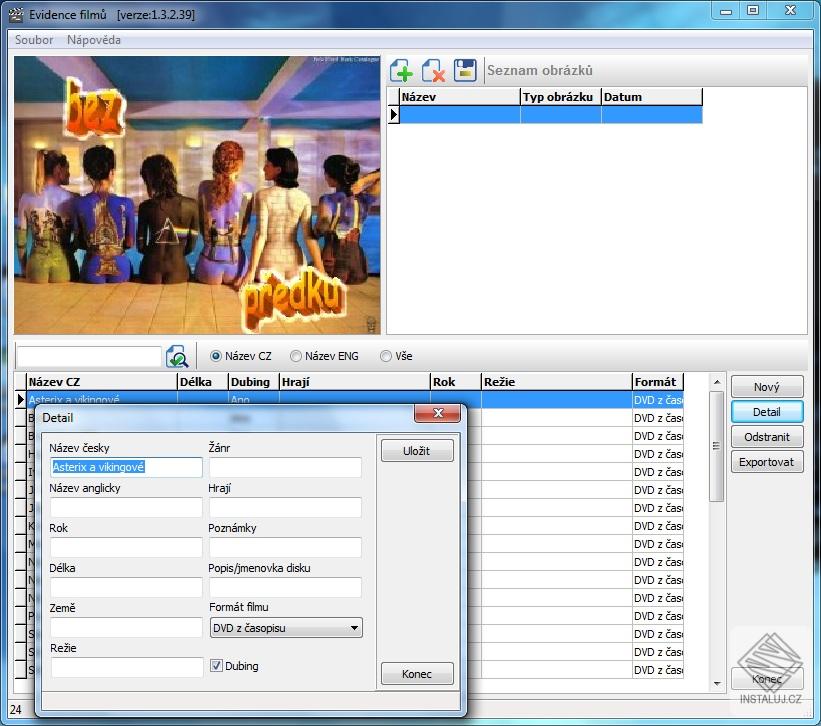Screen dimensions: 821x726
Task: Click the film search text box
Action: point(89,356)
